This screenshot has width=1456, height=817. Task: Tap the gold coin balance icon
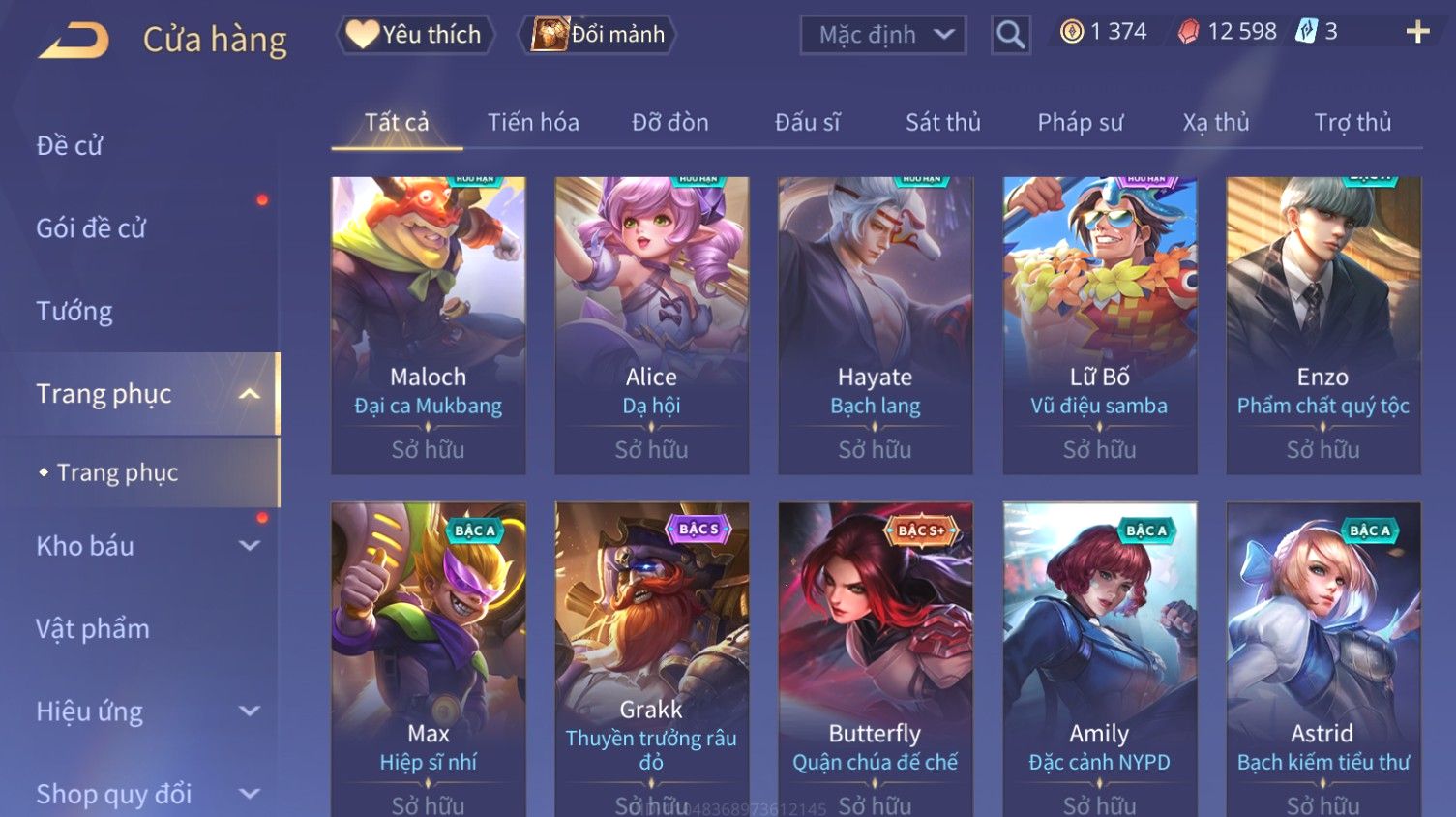pos(1072,32)
